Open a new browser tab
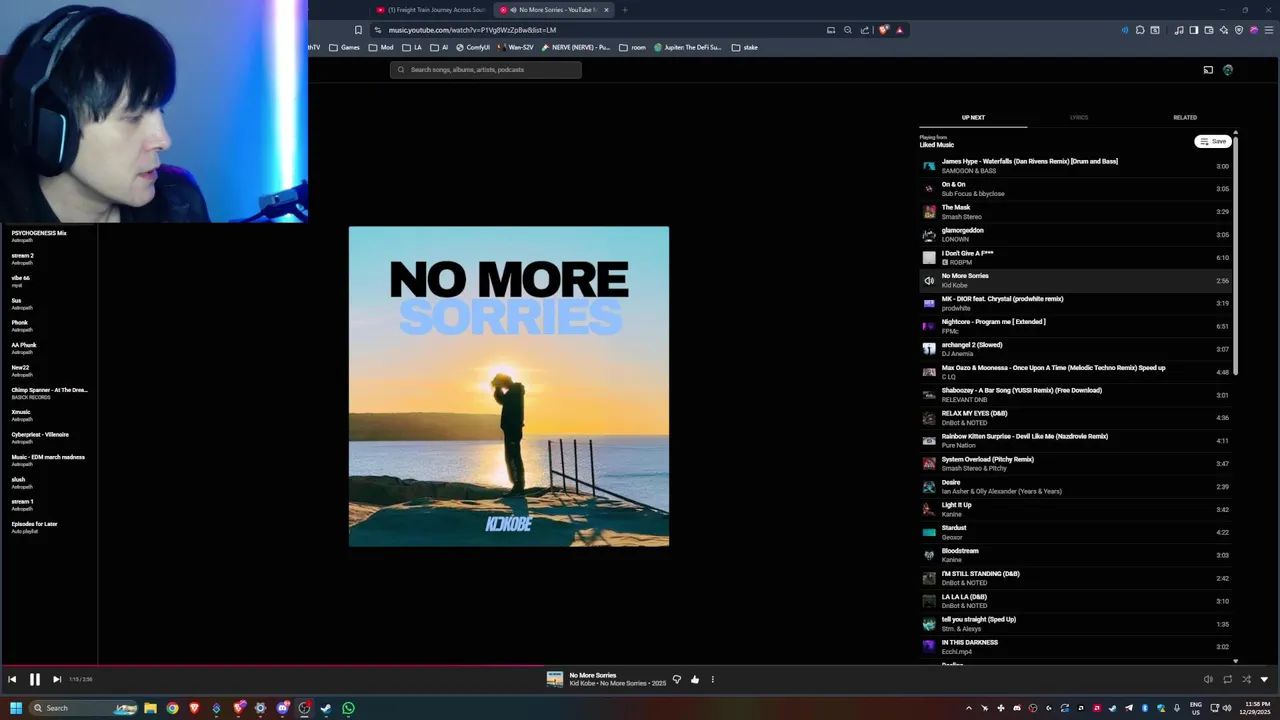 tap(625, 10)
